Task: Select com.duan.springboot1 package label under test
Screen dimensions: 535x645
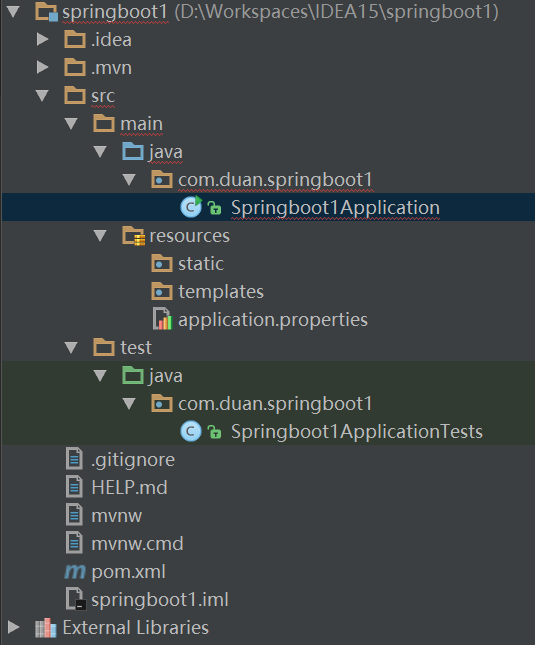Action: point(275,404)
